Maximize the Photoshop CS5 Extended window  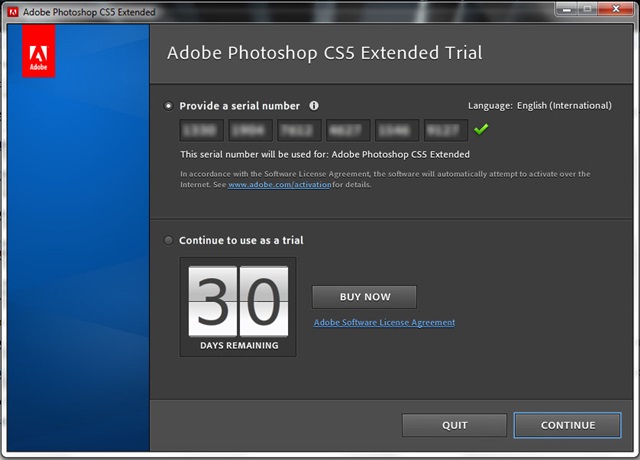[587, 9]
